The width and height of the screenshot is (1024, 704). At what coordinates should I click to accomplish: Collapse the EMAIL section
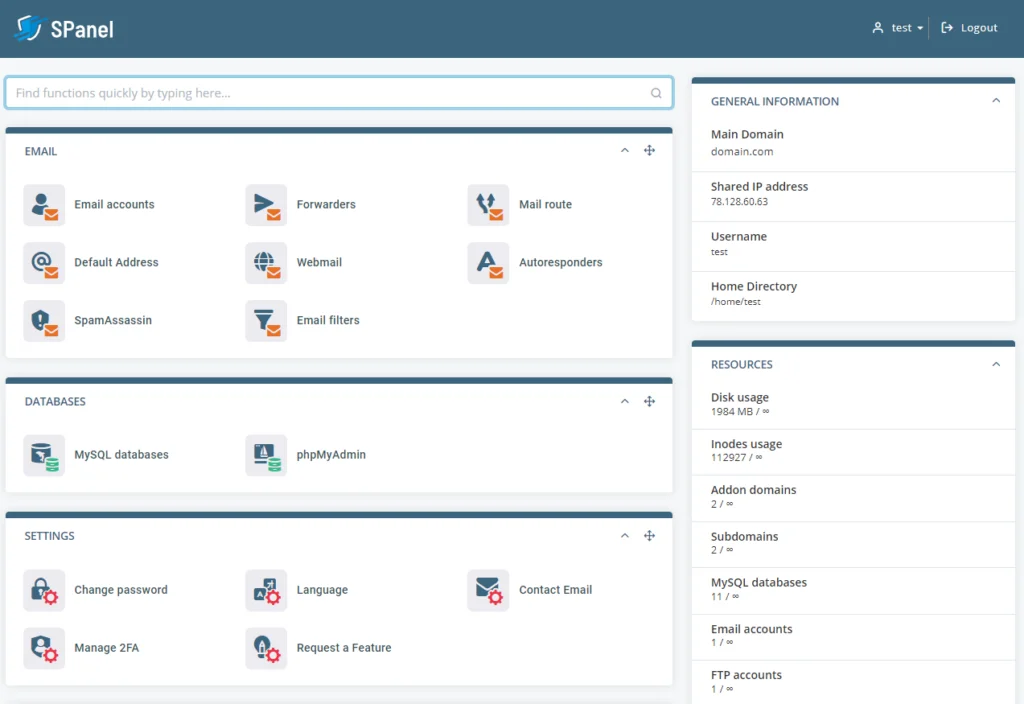tap(624, 149)
